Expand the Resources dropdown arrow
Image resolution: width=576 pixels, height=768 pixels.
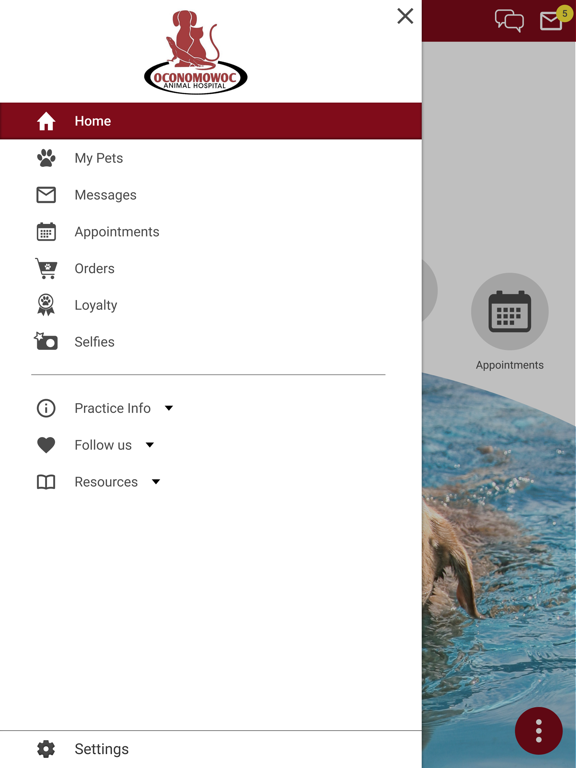(x=156, y=482)
